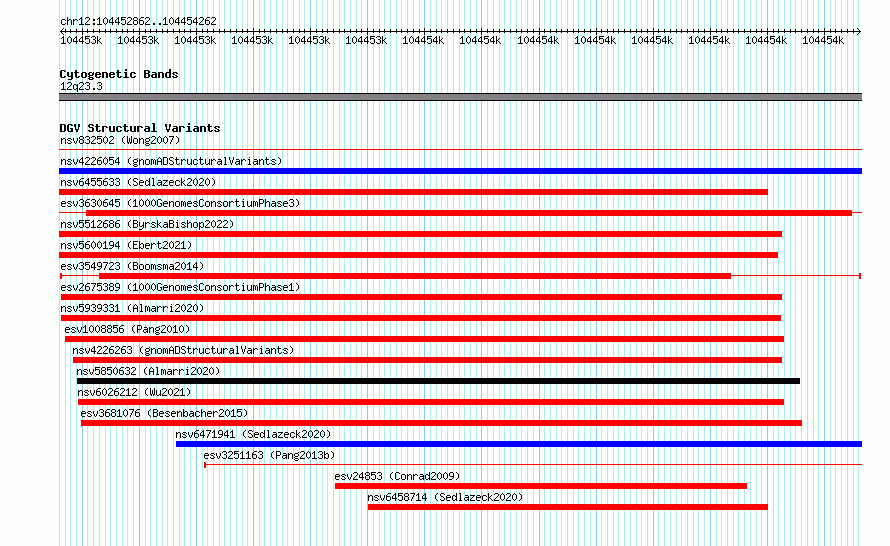The image size is (890, 546).
Task: Click the thin red nsv832502 line
Action: (460, 150)
